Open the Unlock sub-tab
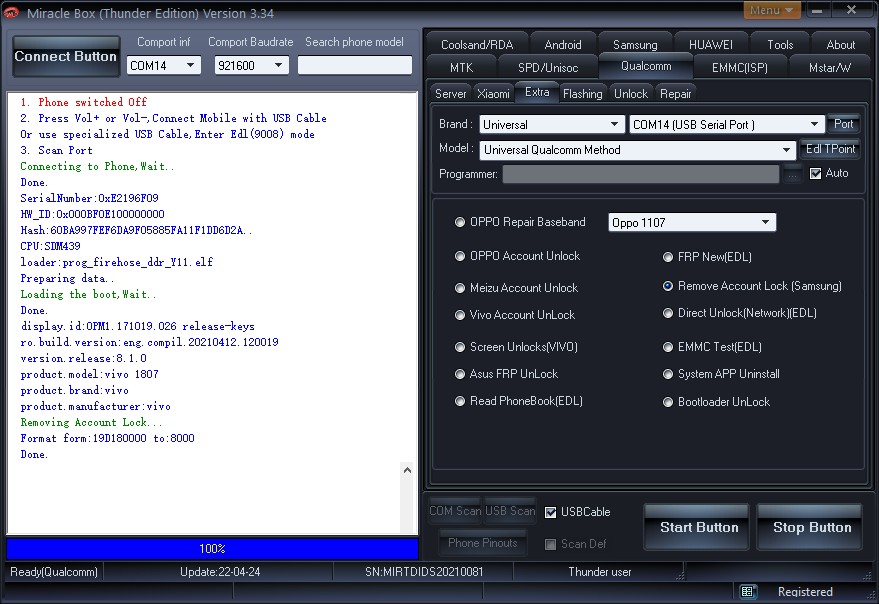 click(631, 94)
